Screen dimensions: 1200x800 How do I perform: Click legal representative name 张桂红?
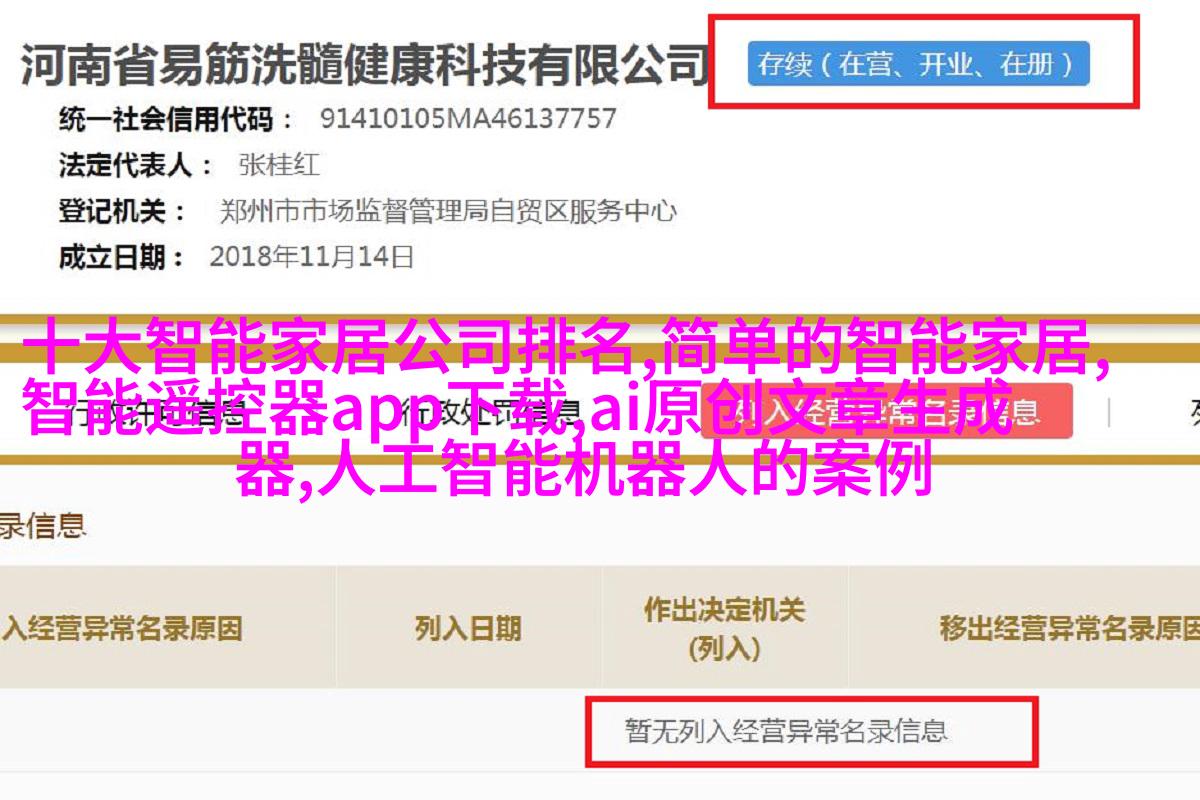point(279,165)
